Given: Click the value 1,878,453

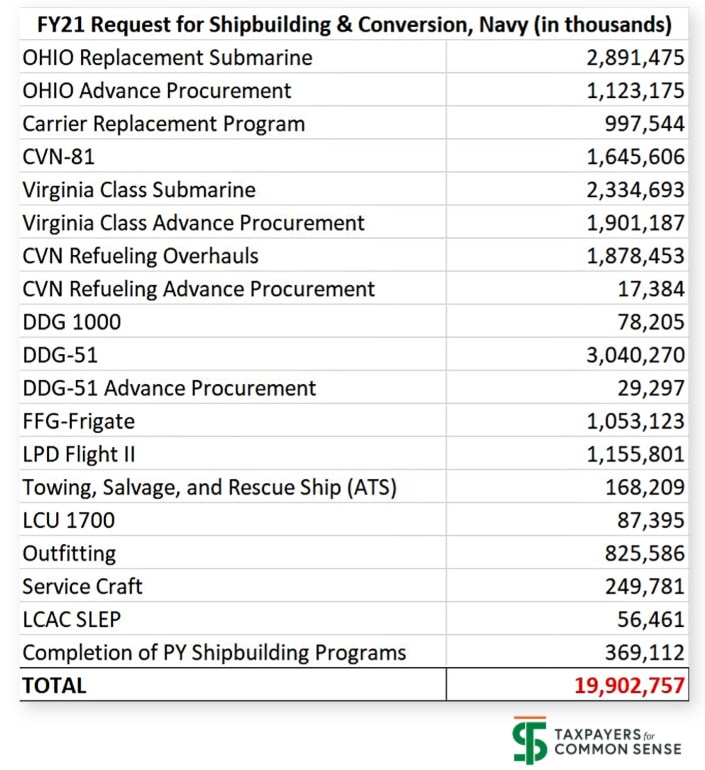Looking at the screenshot, I should (x=635, y=256).
